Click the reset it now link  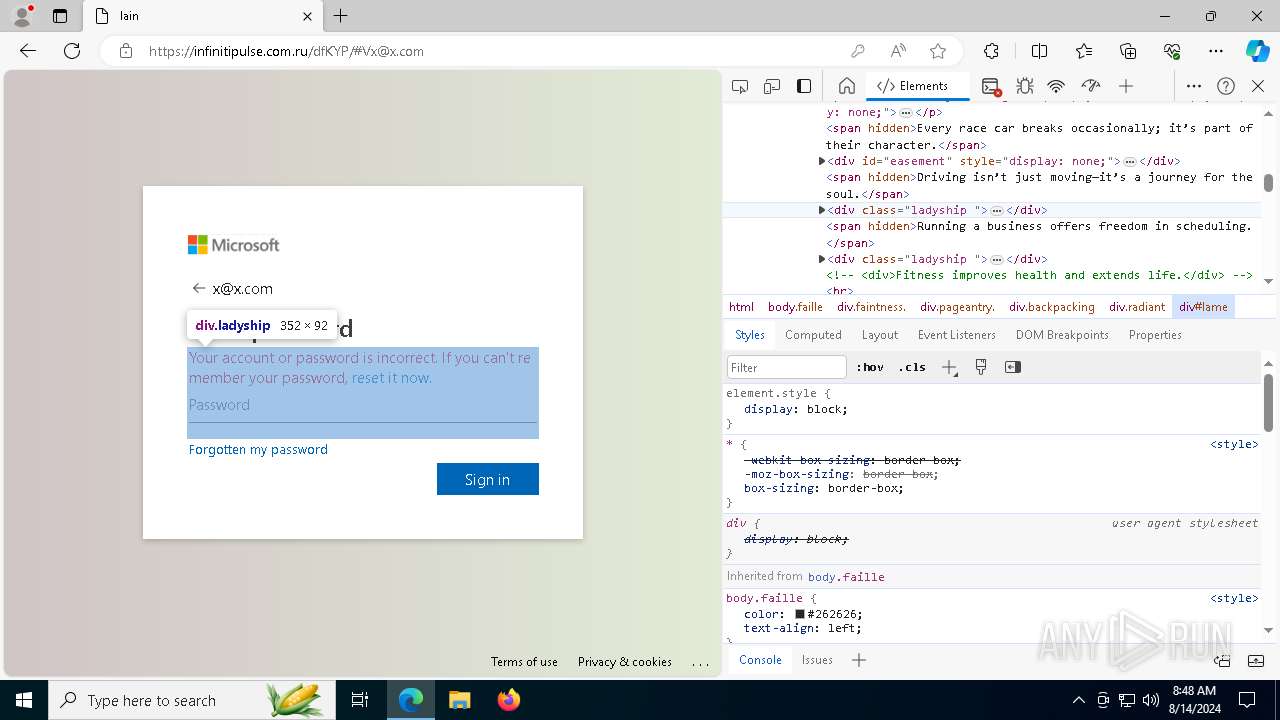tap(391, 378)
